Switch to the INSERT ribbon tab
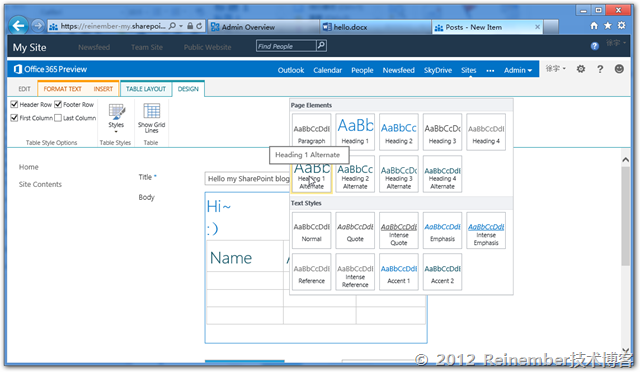This screenshot has height=372, width=640. (x=103, y=89)
